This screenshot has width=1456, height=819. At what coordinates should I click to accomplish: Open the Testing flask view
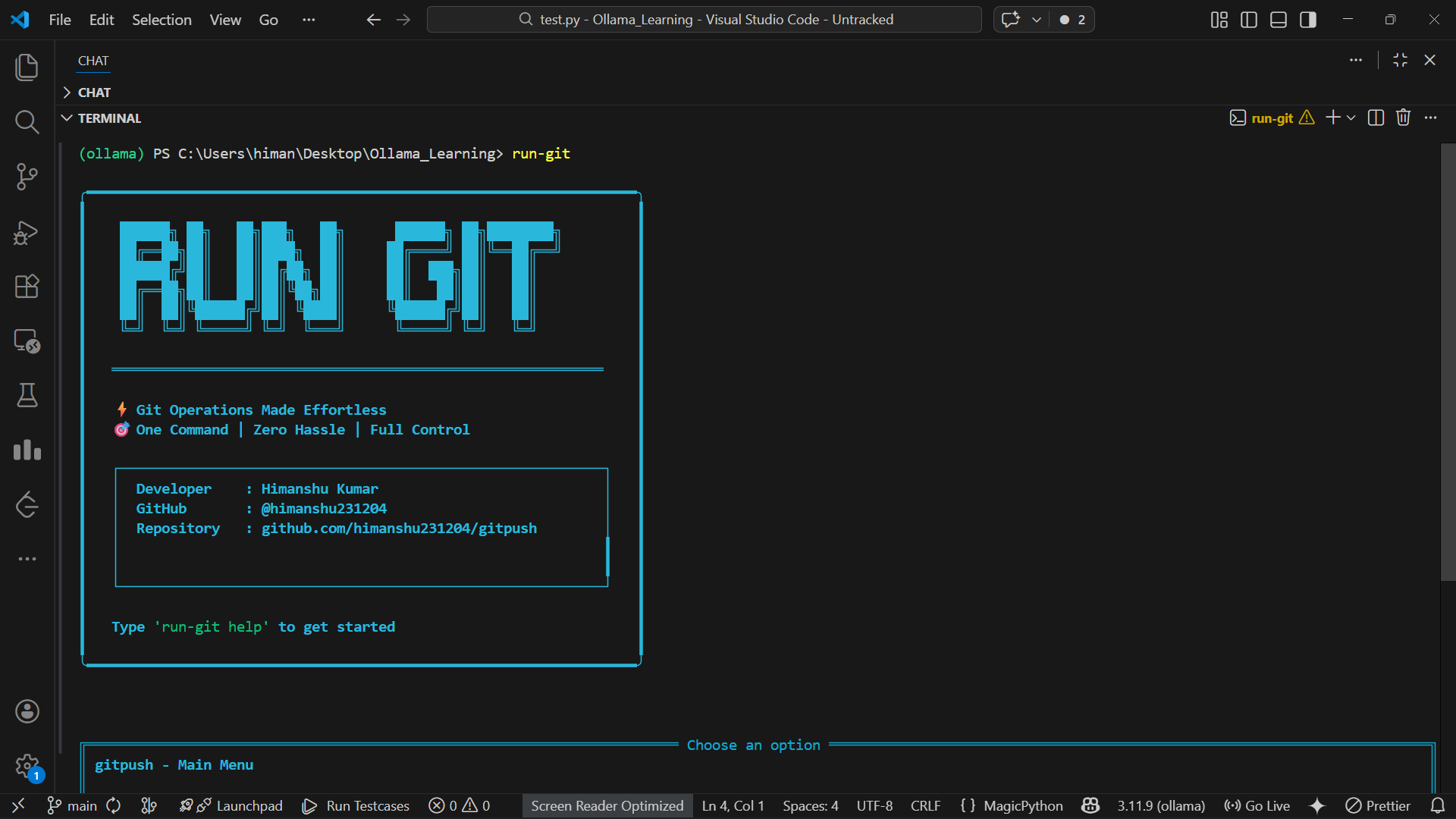pos(27,395)
